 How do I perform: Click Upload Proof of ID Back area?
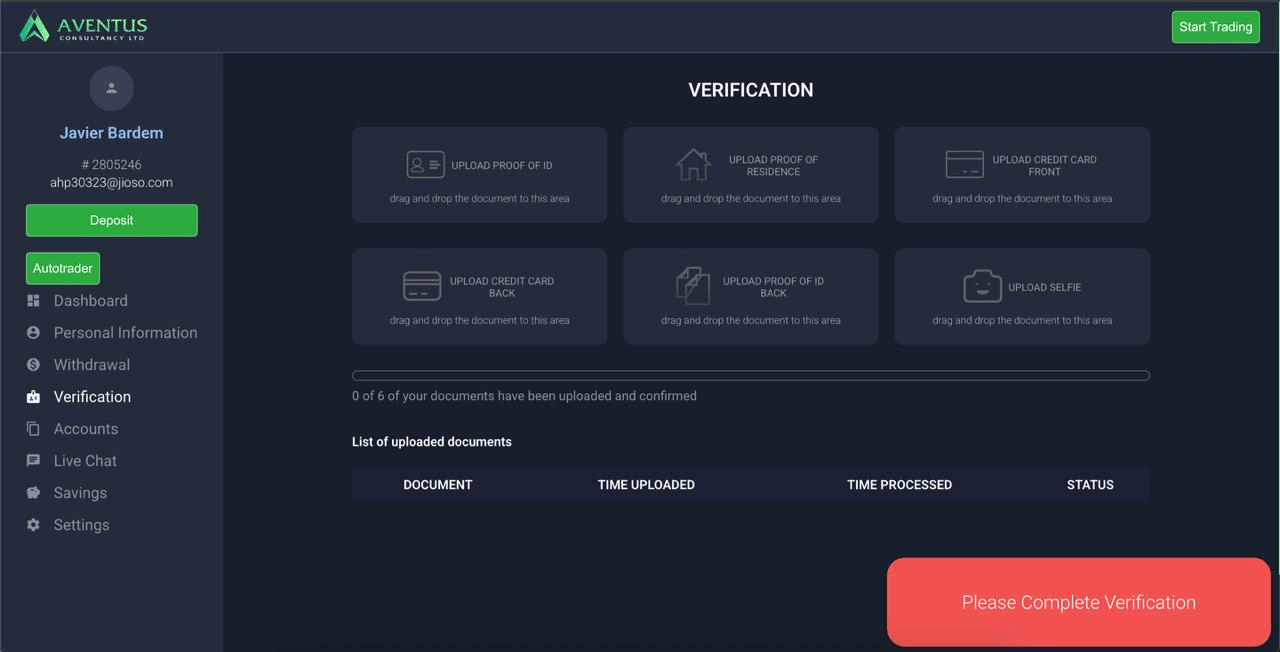point(750,296)
